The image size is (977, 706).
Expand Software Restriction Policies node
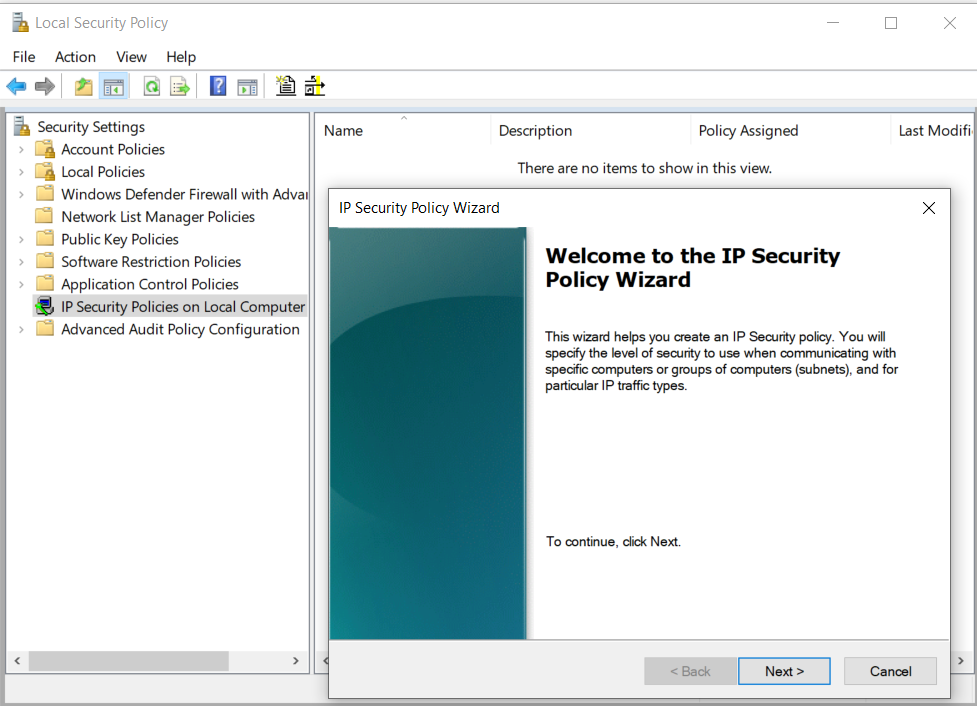tap(22, 262)
